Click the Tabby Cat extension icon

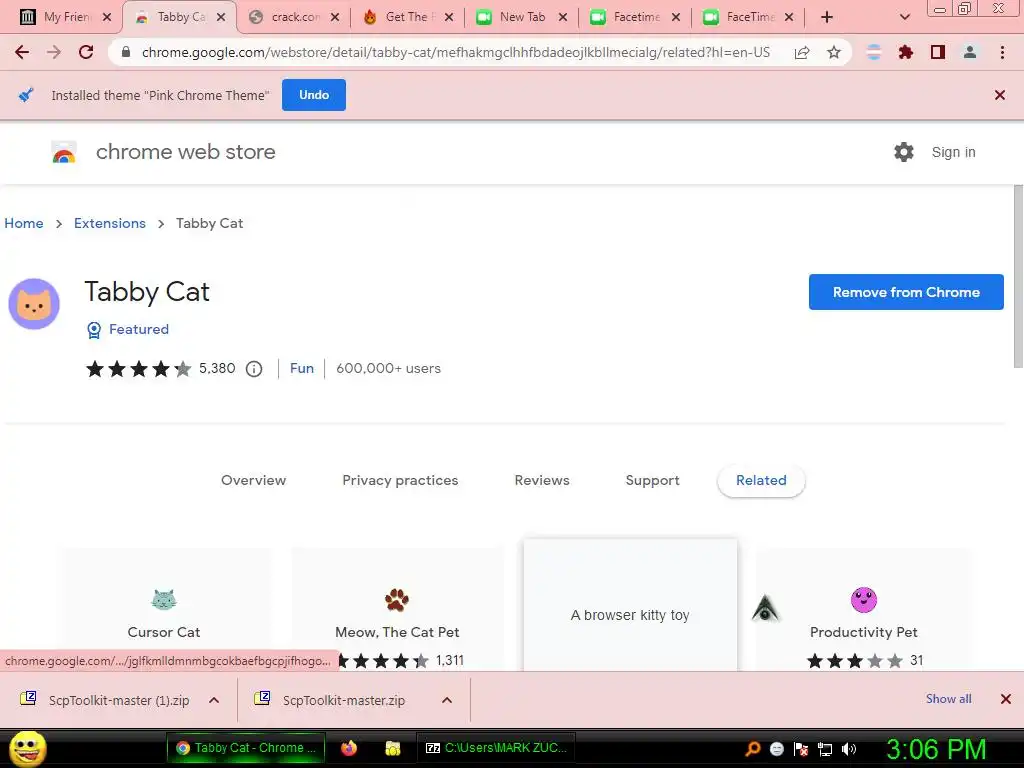tap(34, 304)
